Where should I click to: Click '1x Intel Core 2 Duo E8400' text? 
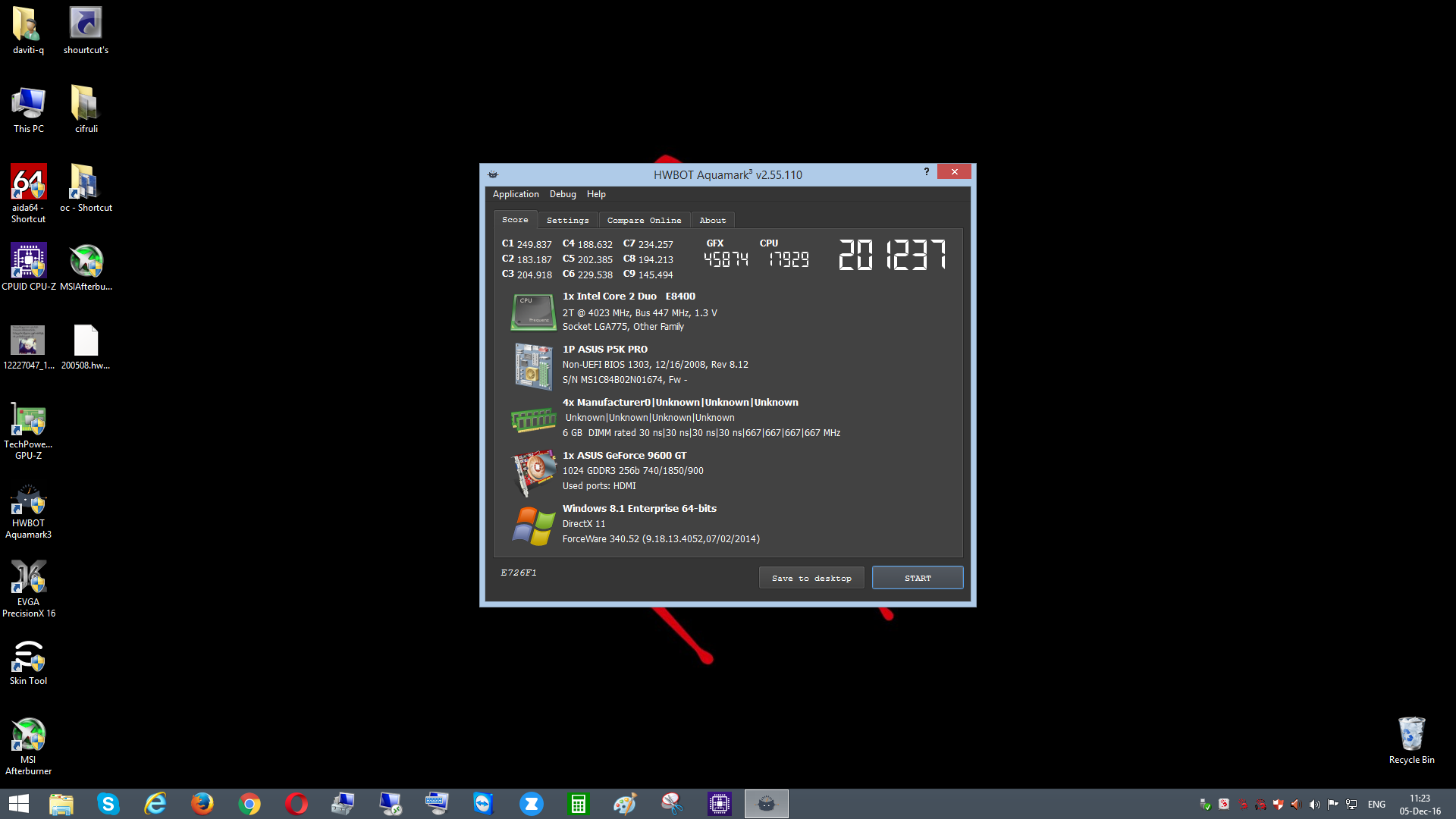(629, 297)
